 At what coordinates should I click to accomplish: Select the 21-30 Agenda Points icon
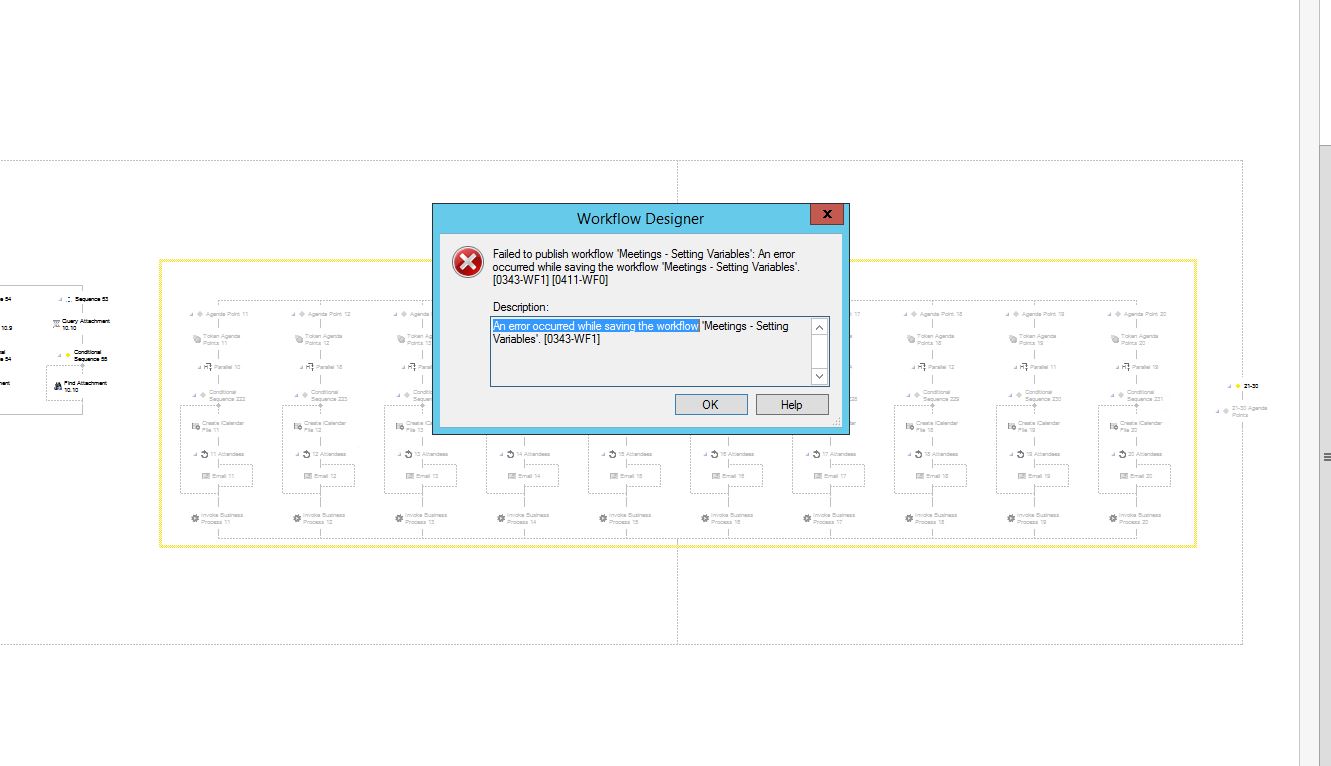[x=1226, y=410]
